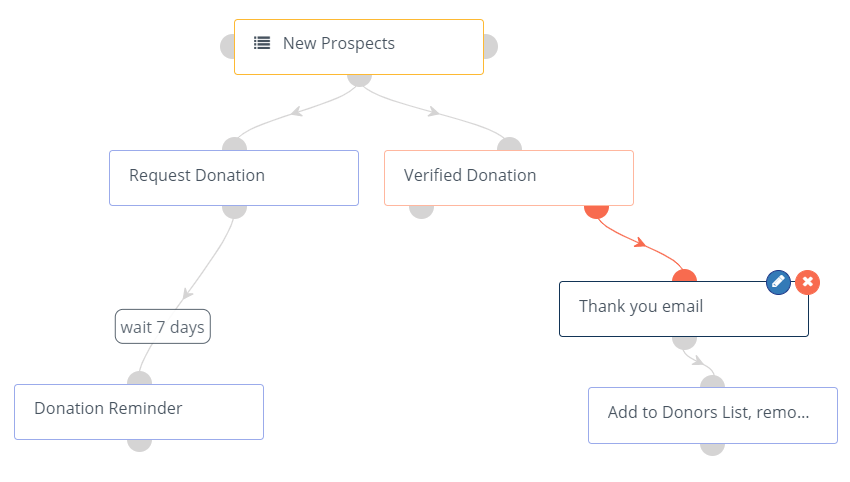Image resolution: width=850 pixels, height=482 pixels.
Task: Select the Donation Reminder node
Action: pyautogui.click(x=138, y=411)
